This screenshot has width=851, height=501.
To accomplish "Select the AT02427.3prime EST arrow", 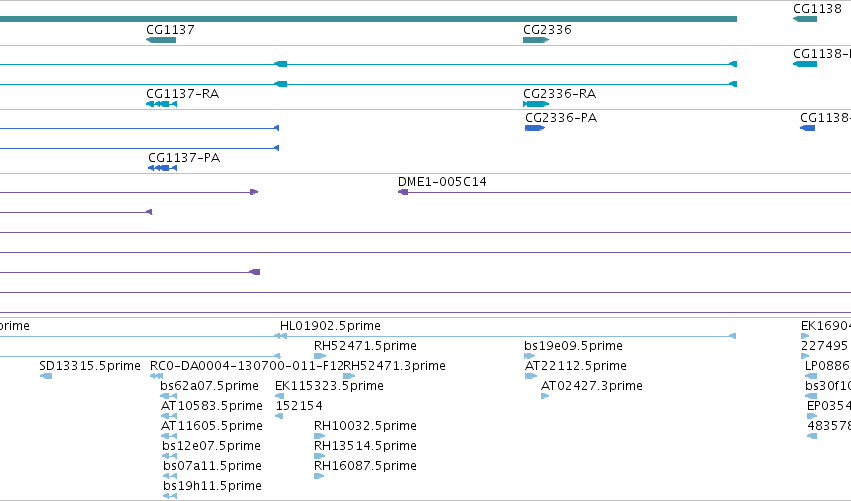I will [545, 396].
